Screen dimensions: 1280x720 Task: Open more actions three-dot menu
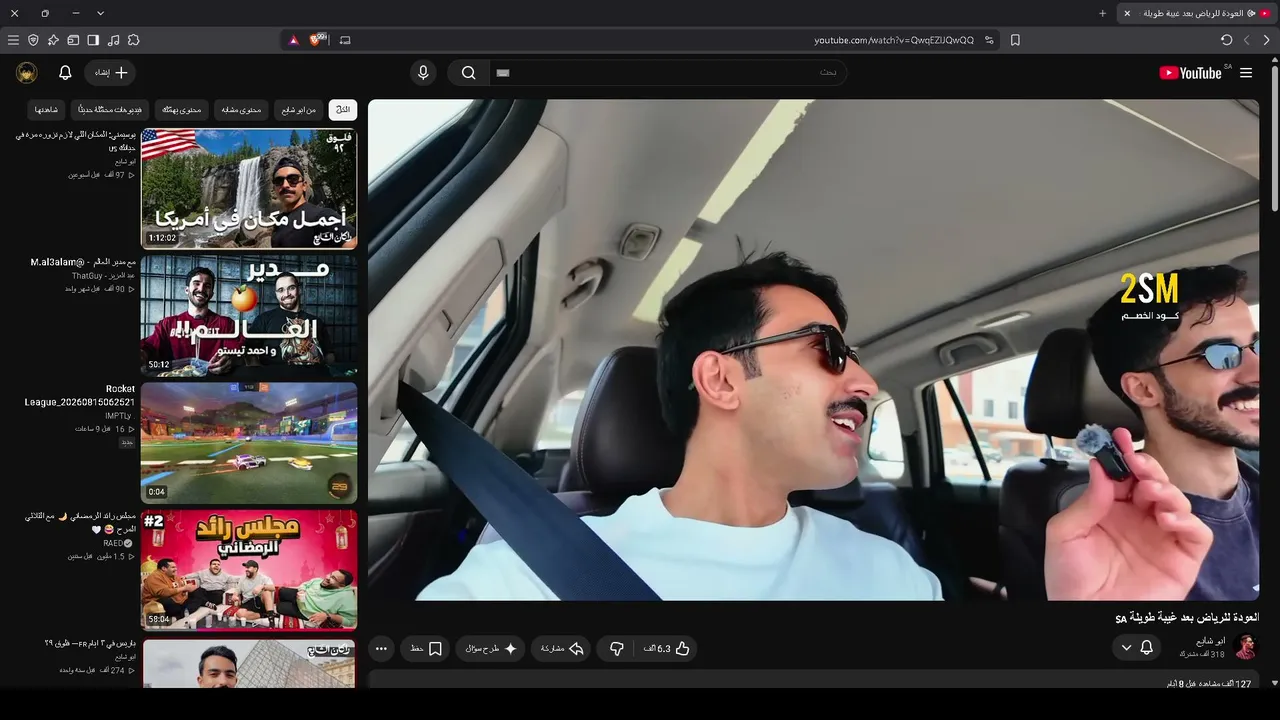(381, 649)
